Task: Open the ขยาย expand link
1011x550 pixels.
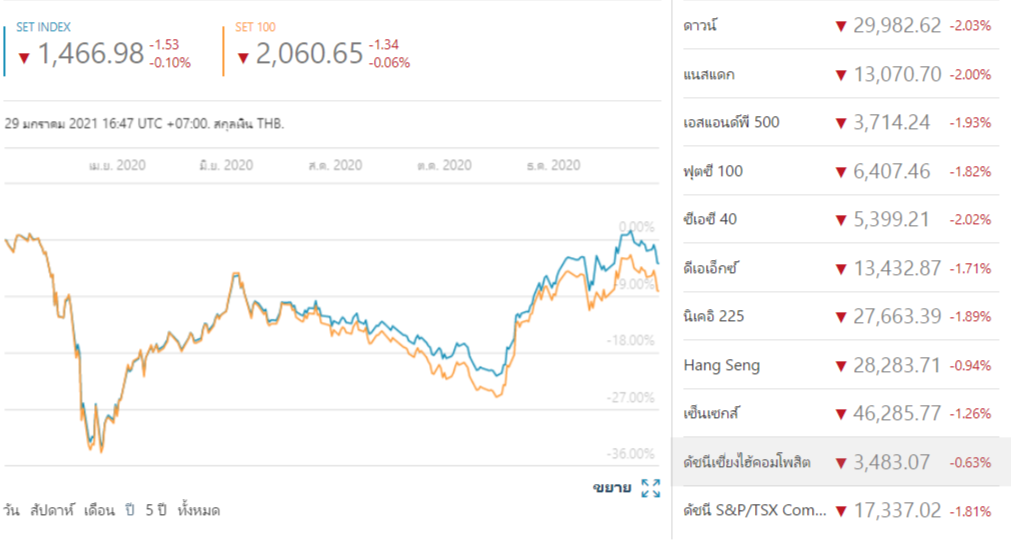Action: [611, 488]
